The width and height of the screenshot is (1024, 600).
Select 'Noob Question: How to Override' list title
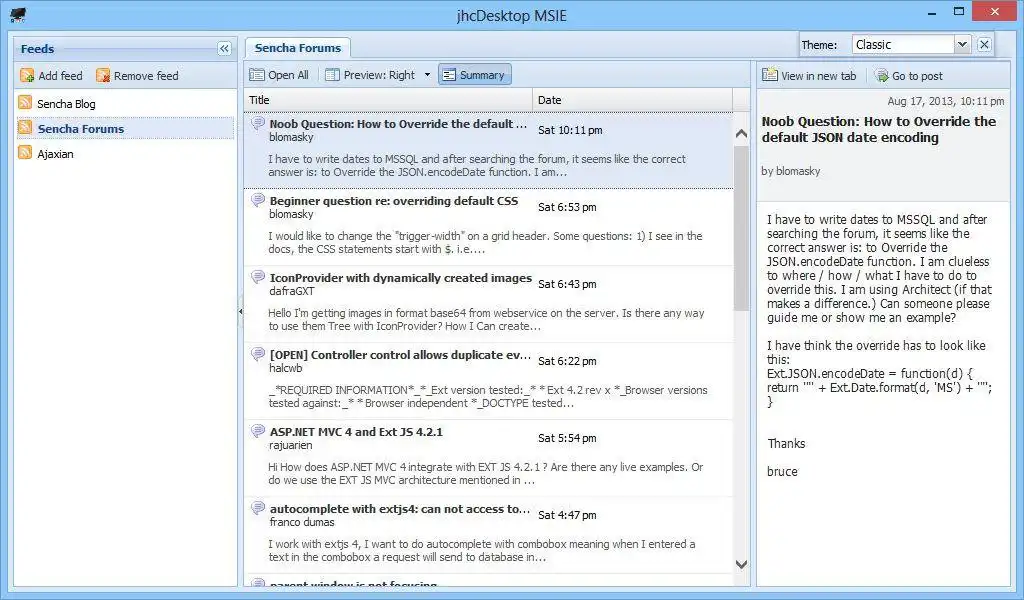398,124
